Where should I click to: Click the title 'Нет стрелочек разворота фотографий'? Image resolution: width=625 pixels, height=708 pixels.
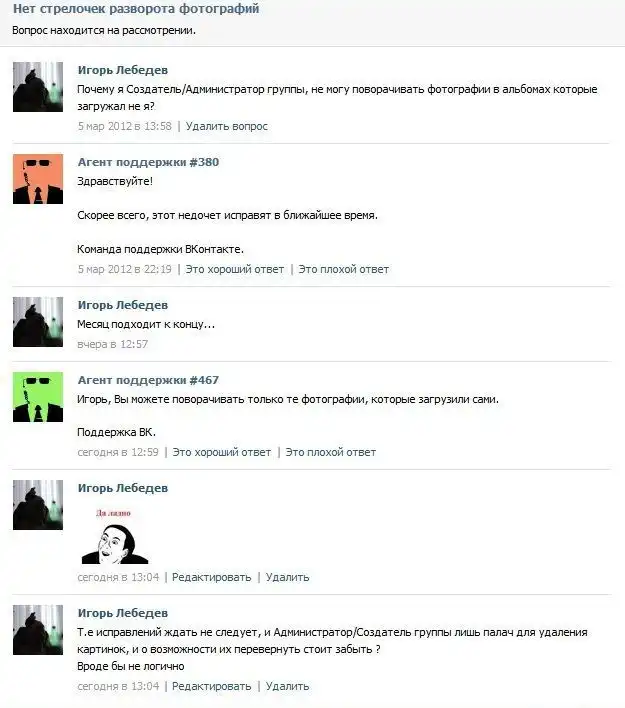(136, 9)
